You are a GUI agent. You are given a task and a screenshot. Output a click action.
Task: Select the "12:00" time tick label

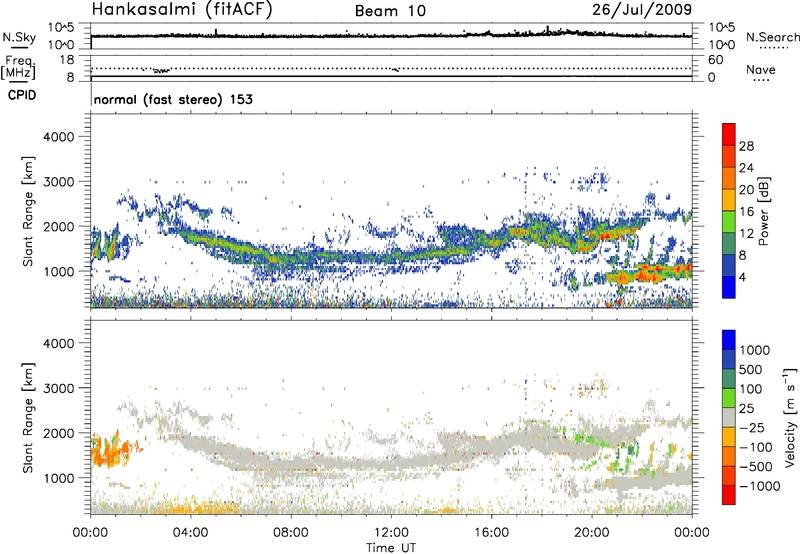click(x=391, y=533)
